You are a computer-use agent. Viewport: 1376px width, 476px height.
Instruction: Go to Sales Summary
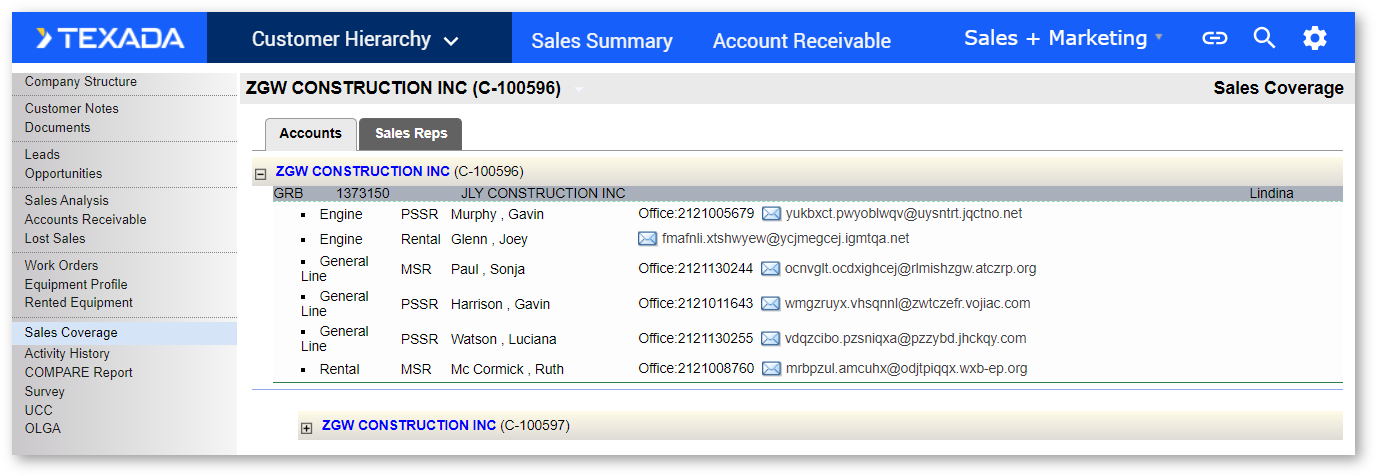[602, 41]
